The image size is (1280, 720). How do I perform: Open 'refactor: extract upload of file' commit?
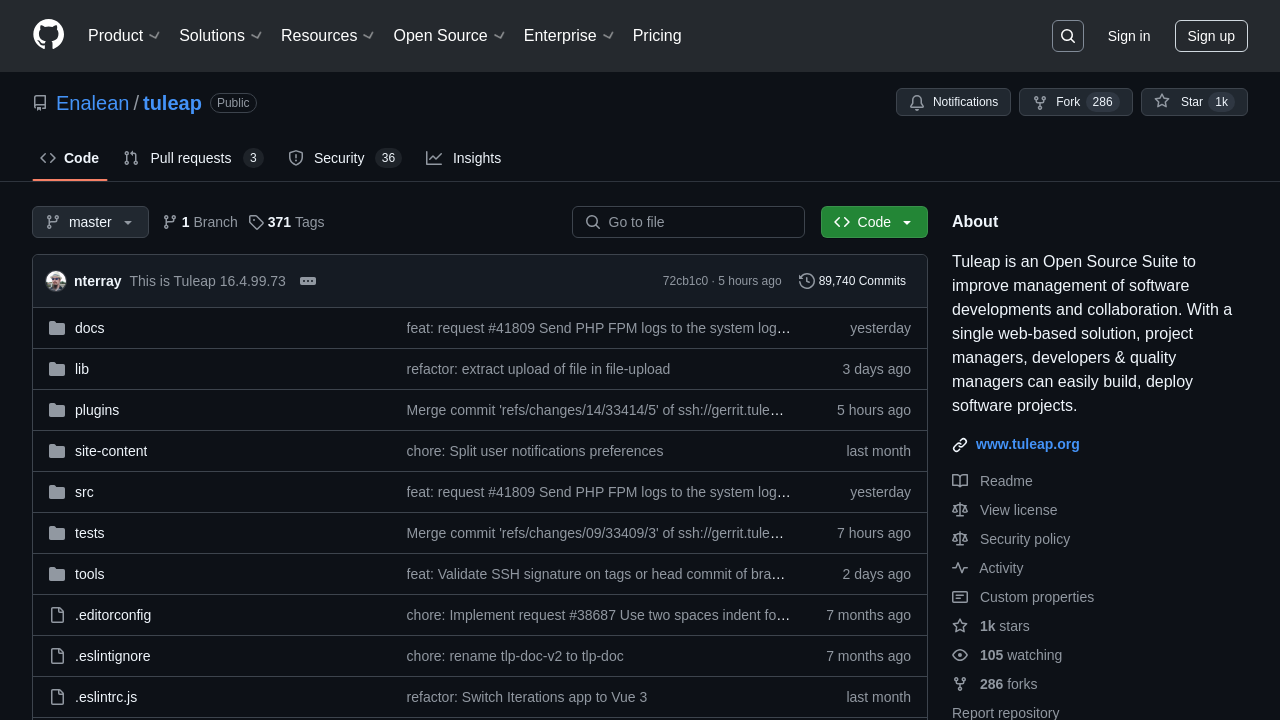point(538,369)
